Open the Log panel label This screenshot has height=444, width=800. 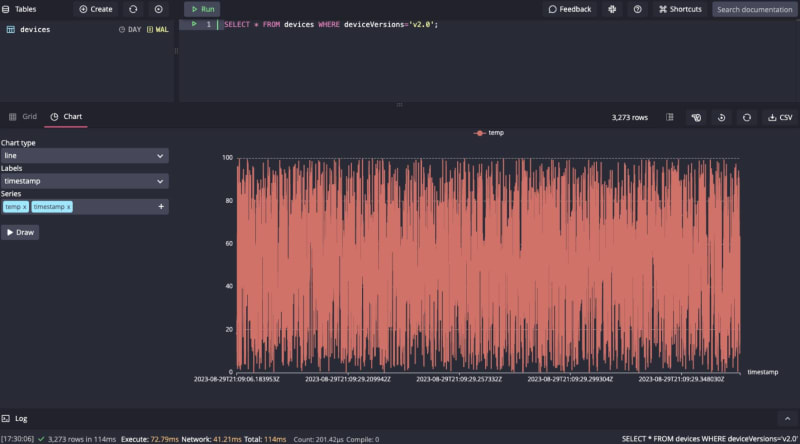21,418
